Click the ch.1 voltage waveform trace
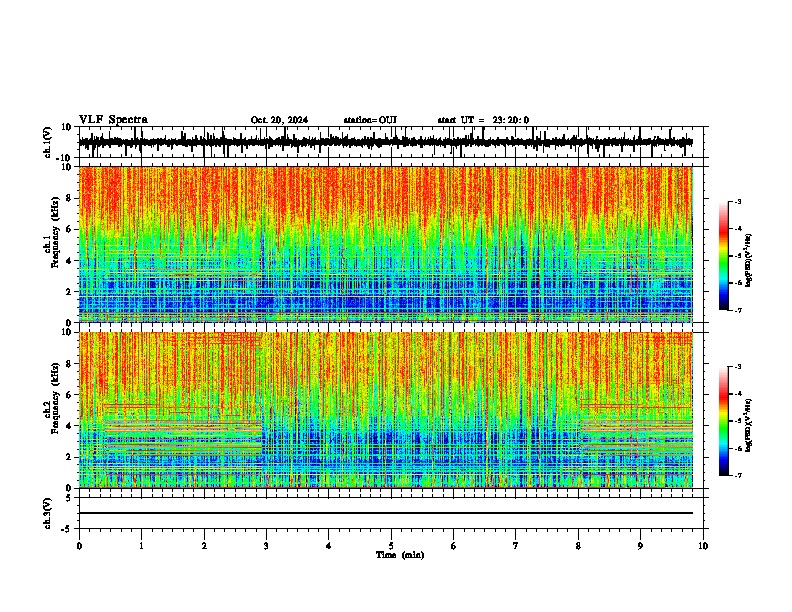 (x=386, y=142)
